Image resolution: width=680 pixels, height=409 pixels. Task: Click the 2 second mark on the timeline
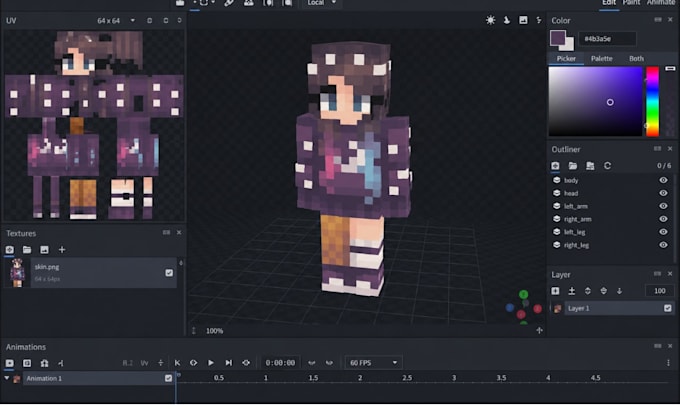pyautogui.click(x=360, y=378)
